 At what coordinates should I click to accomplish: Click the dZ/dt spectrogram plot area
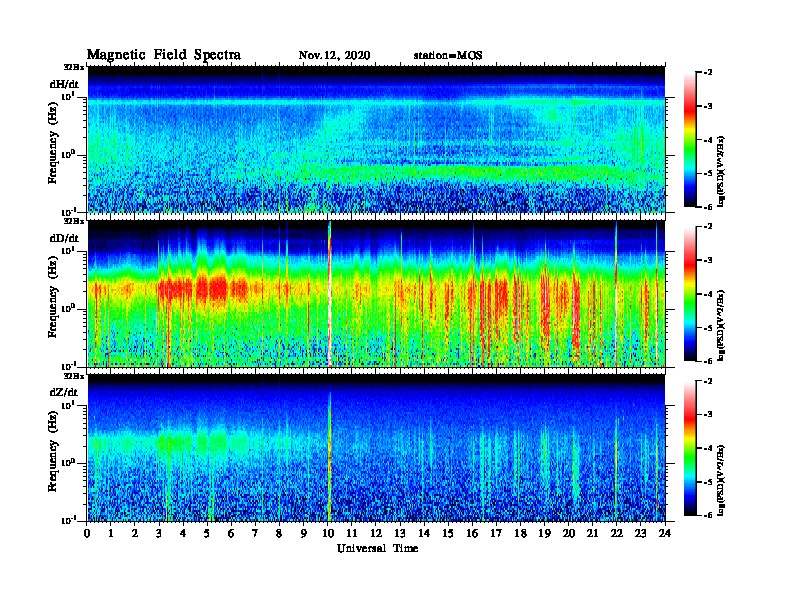(377, 448)
